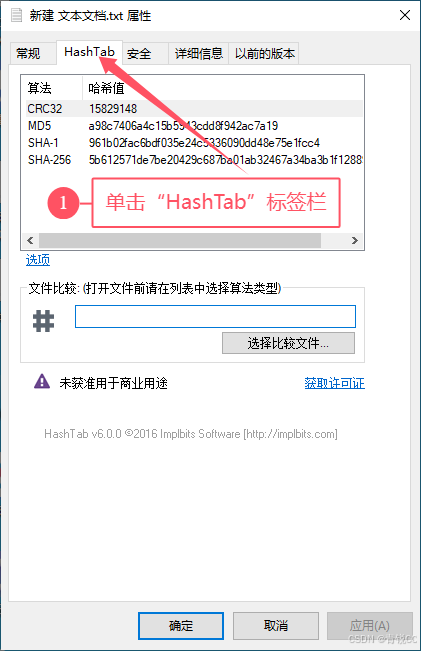Open the 以前的版本 tab

pos(264,54)
